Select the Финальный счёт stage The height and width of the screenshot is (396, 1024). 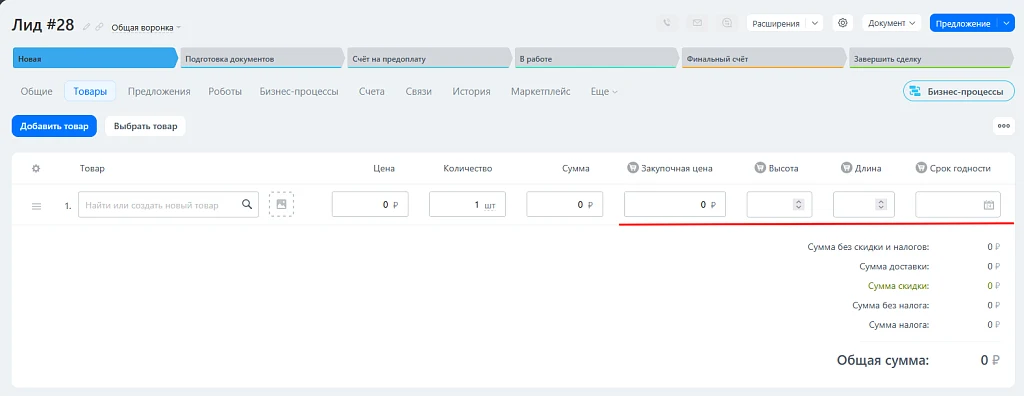[x=763, y=58]
